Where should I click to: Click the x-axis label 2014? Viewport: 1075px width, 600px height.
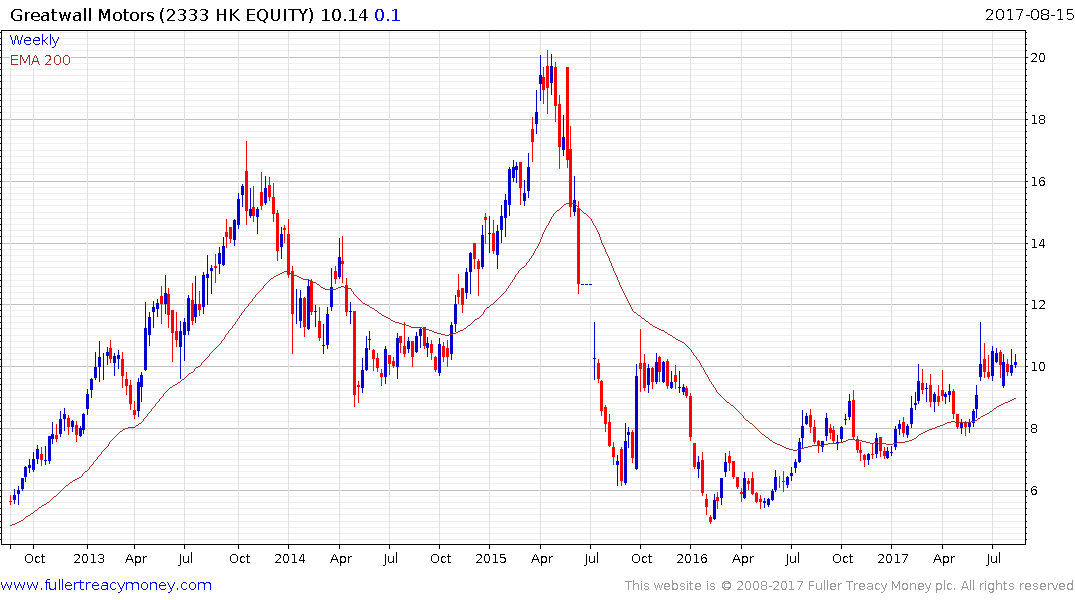(x=290, y=559)
